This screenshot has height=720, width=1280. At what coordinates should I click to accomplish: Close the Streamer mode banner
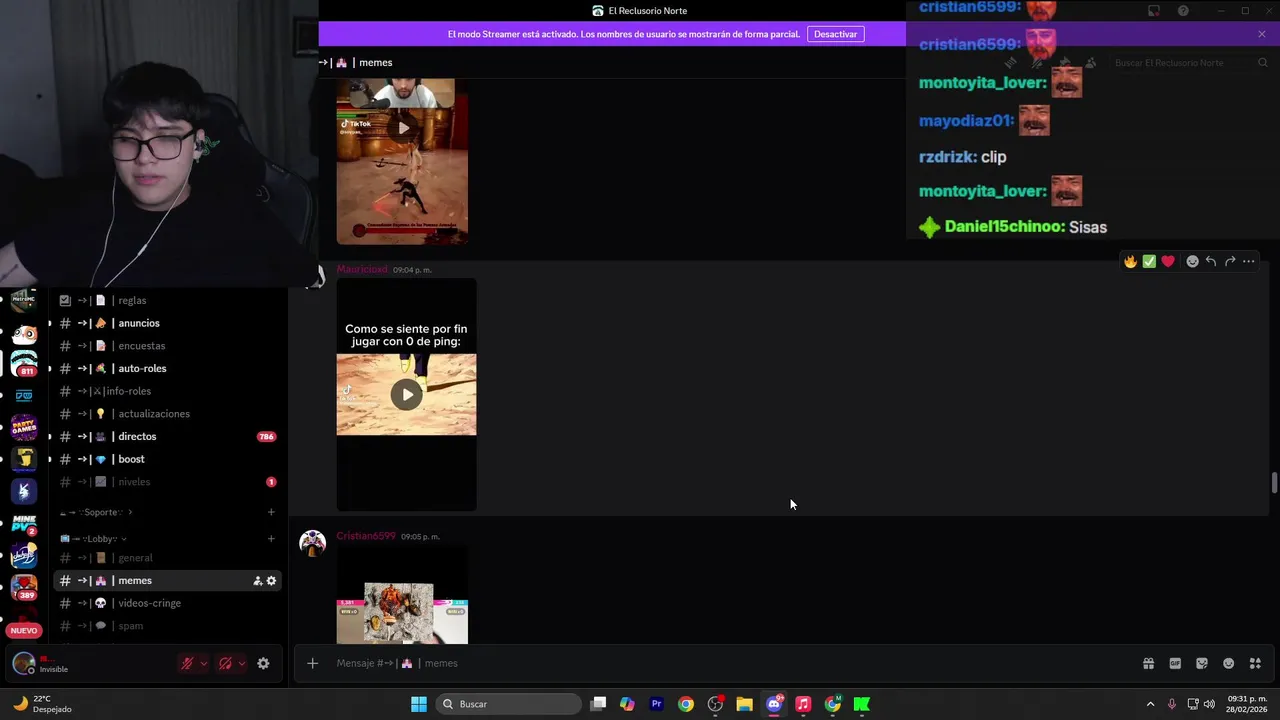[x=1262, y=34]
